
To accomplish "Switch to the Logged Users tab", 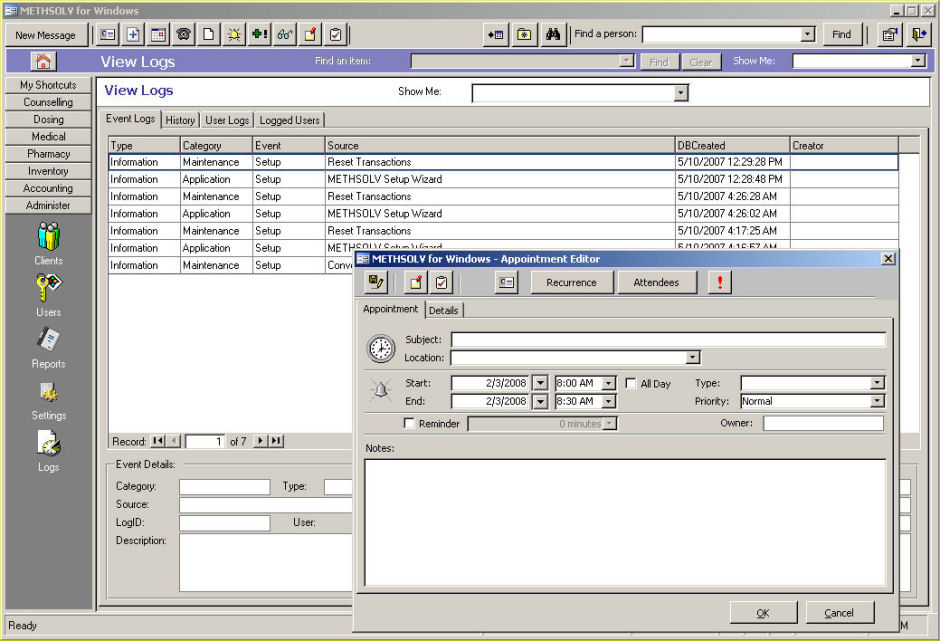I will click(289, 120).
